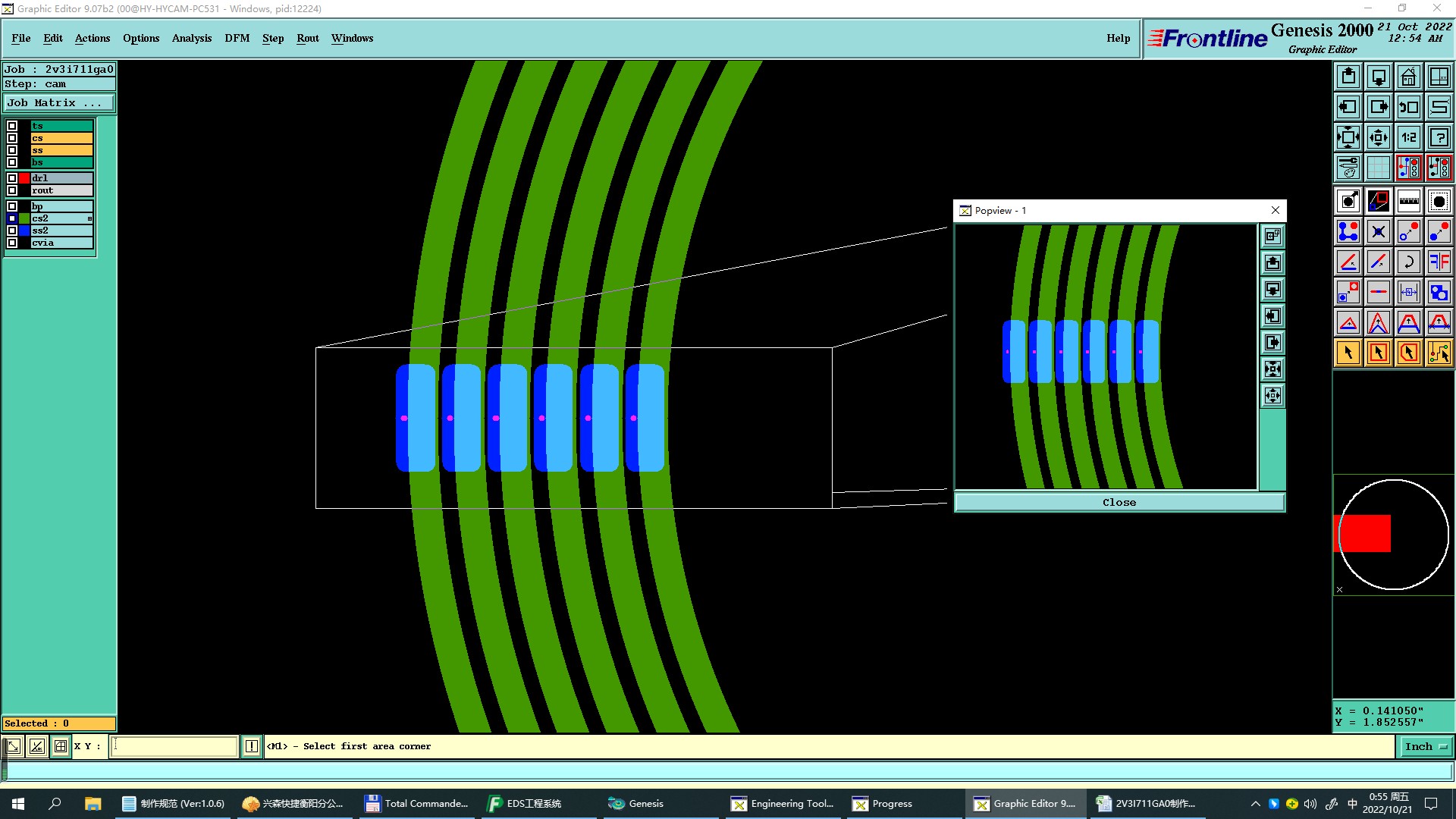
Task: Click the ruler measurement tool icon
Action: click(x=1408, y=201)
